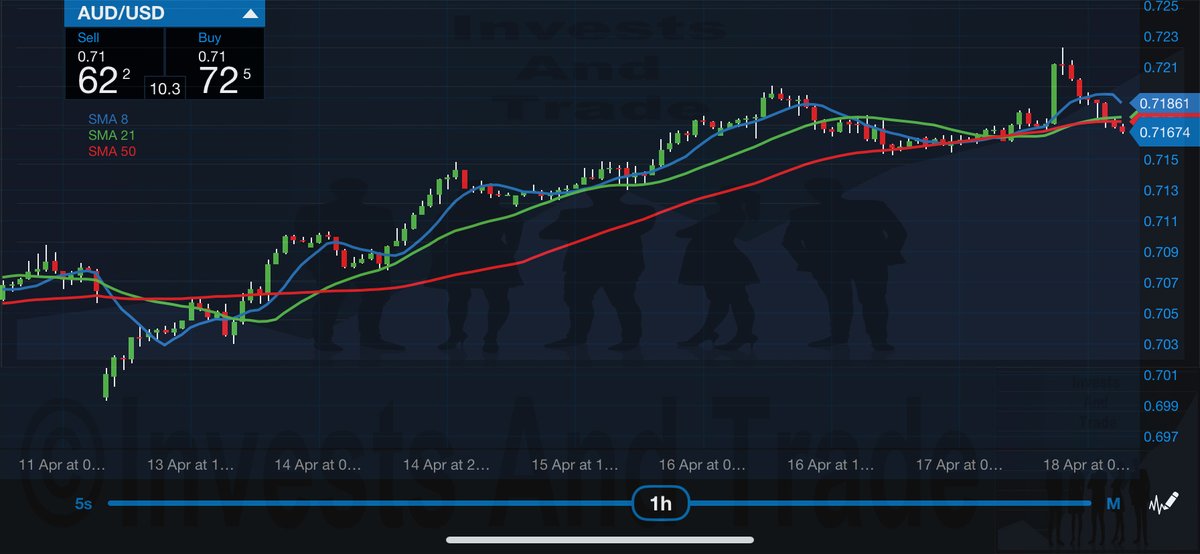Jump to M timeframe label
The height and width of the screenshot is (554, 1200).
[1113, 504]
